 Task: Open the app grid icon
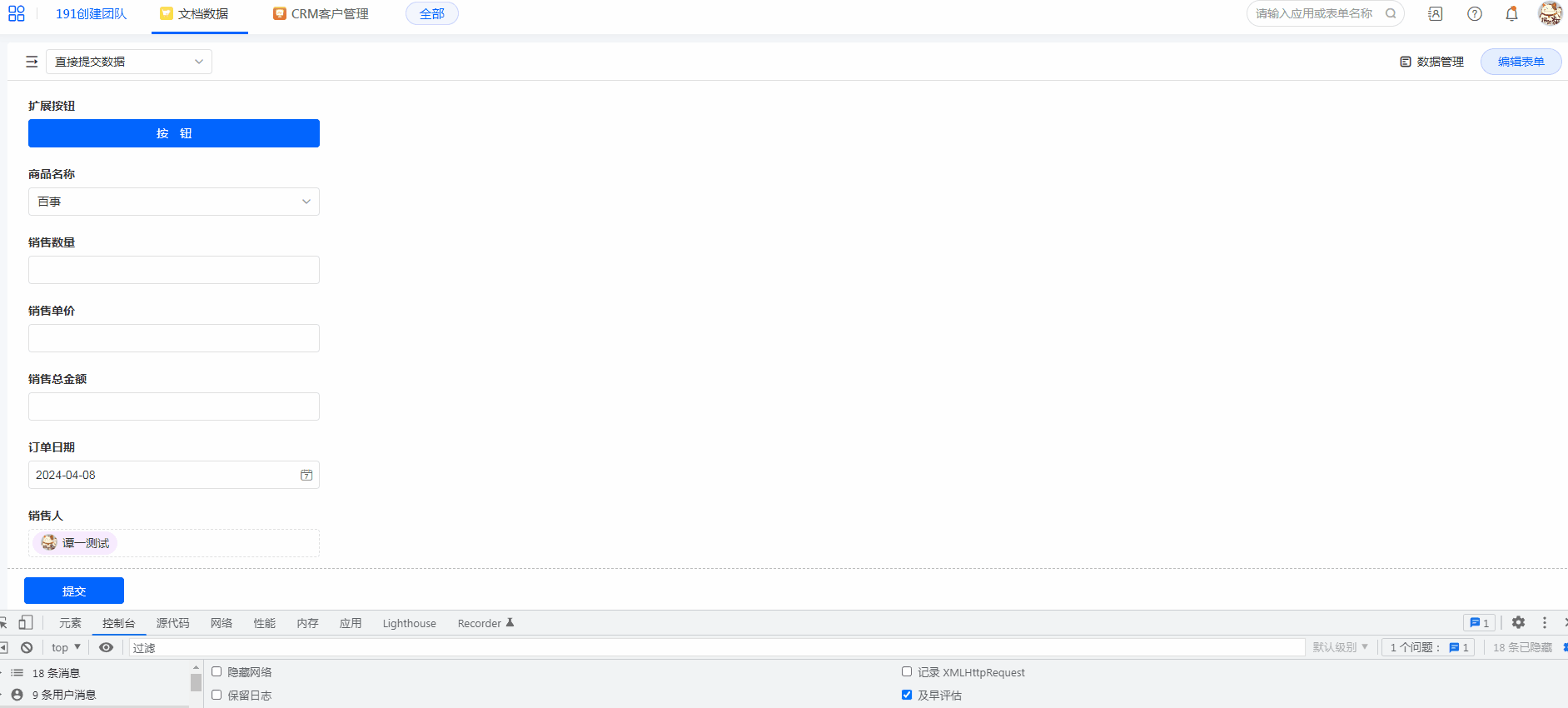17,13
